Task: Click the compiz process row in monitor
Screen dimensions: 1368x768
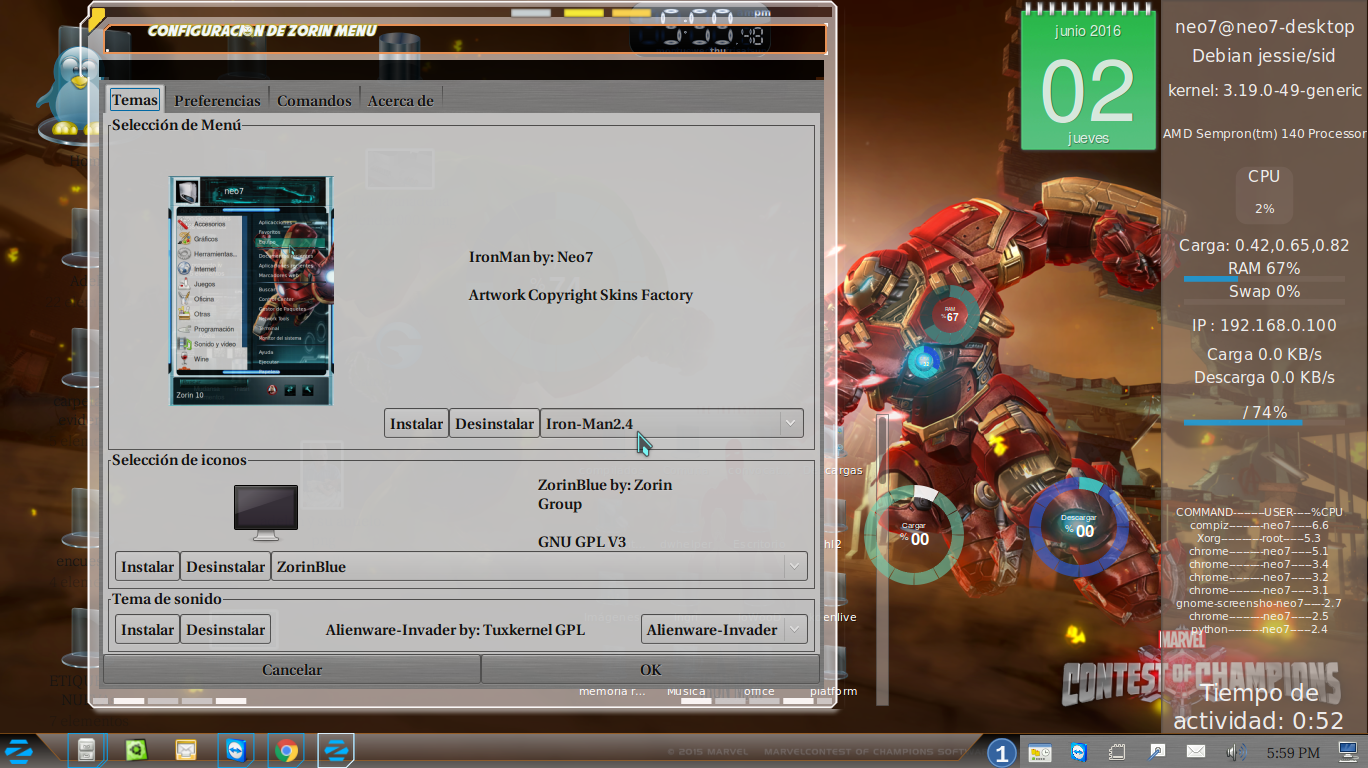Action: point(1258,525)
